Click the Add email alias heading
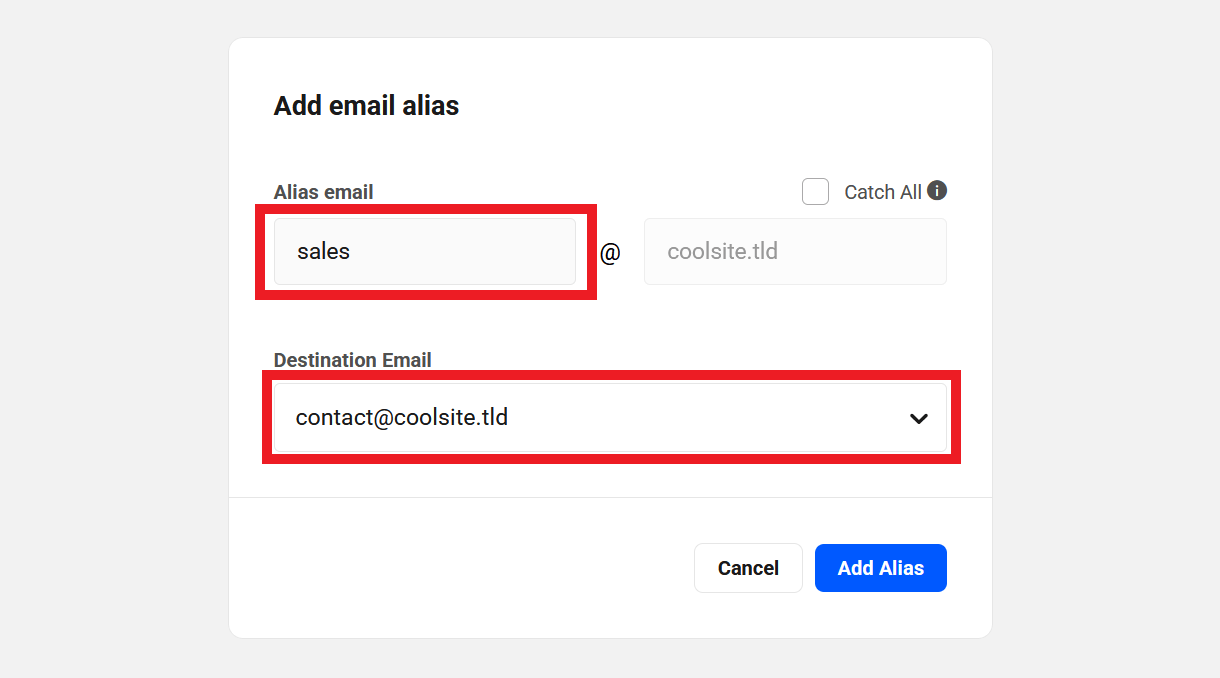This screenshot has height=678, width=1220. [366, 106]
